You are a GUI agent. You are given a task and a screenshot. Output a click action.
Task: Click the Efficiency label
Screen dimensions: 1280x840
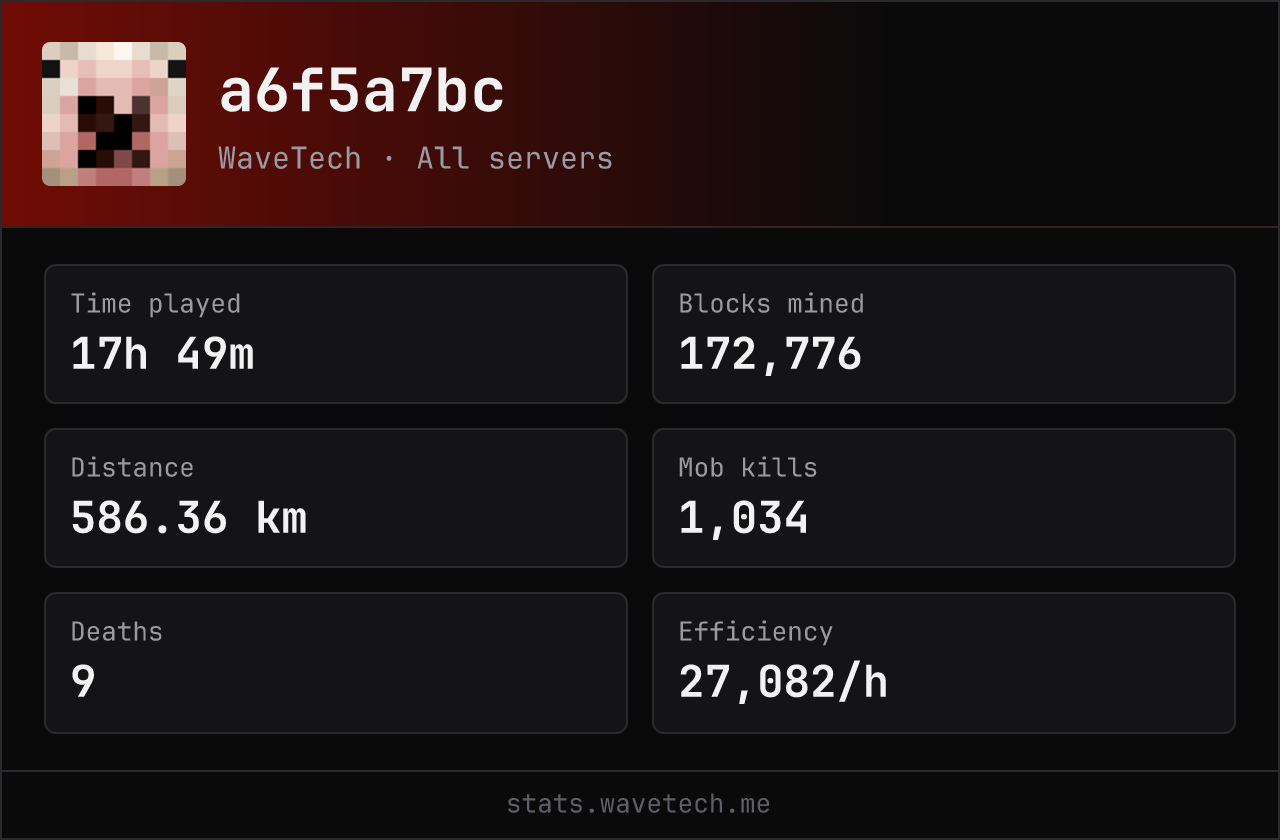(756, 632)
